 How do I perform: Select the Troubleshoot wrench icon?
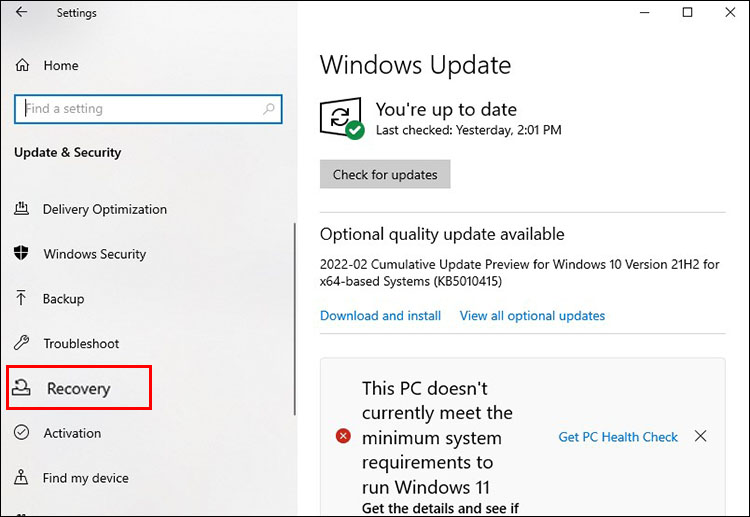[22, 344]
